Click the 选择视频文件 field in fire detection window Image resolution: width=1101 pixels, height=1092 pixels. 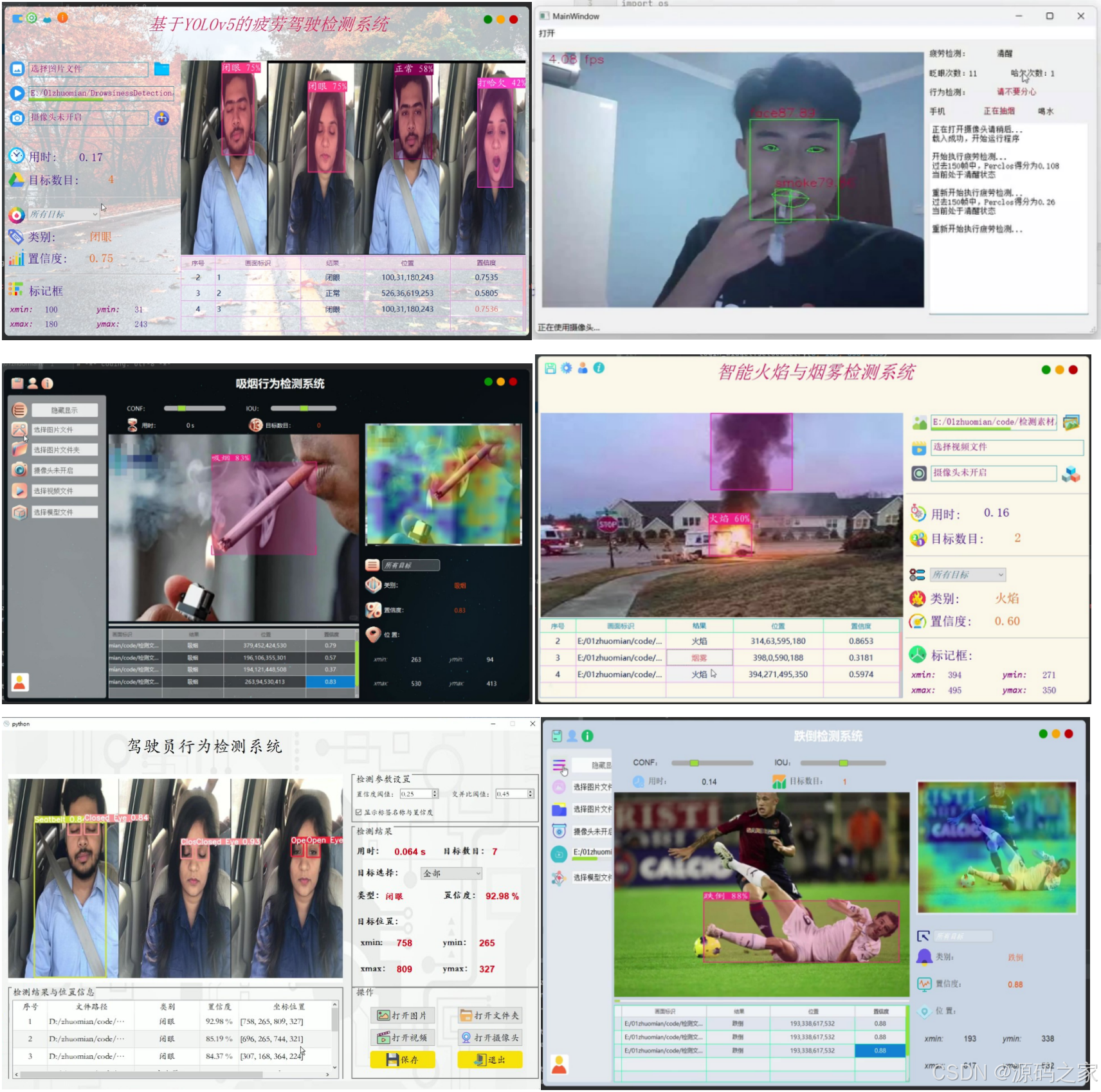pyautogui.click(x=1007, y=447)
